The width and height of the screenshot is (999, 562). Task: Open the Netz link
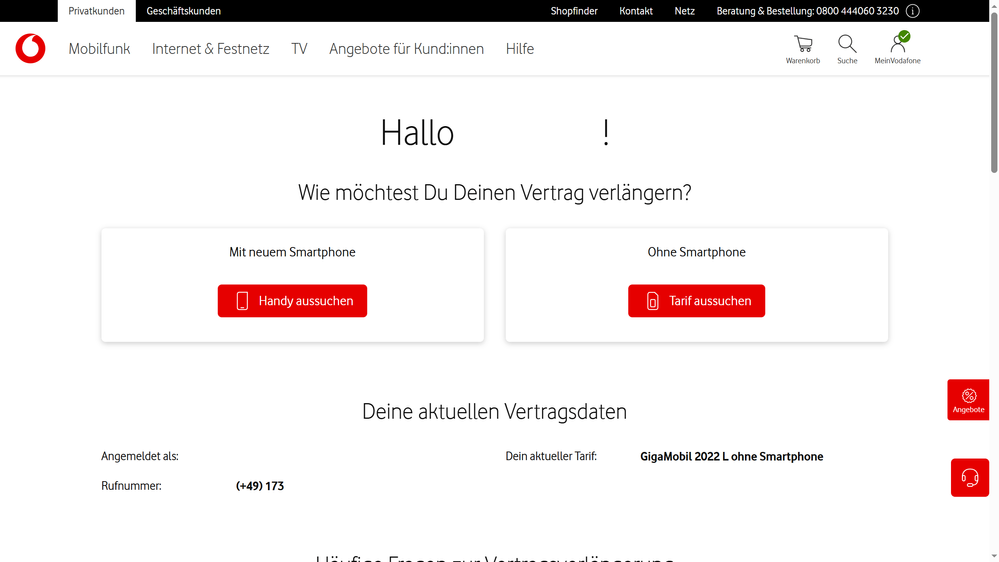pyautogui.click(x=684, y=11)
